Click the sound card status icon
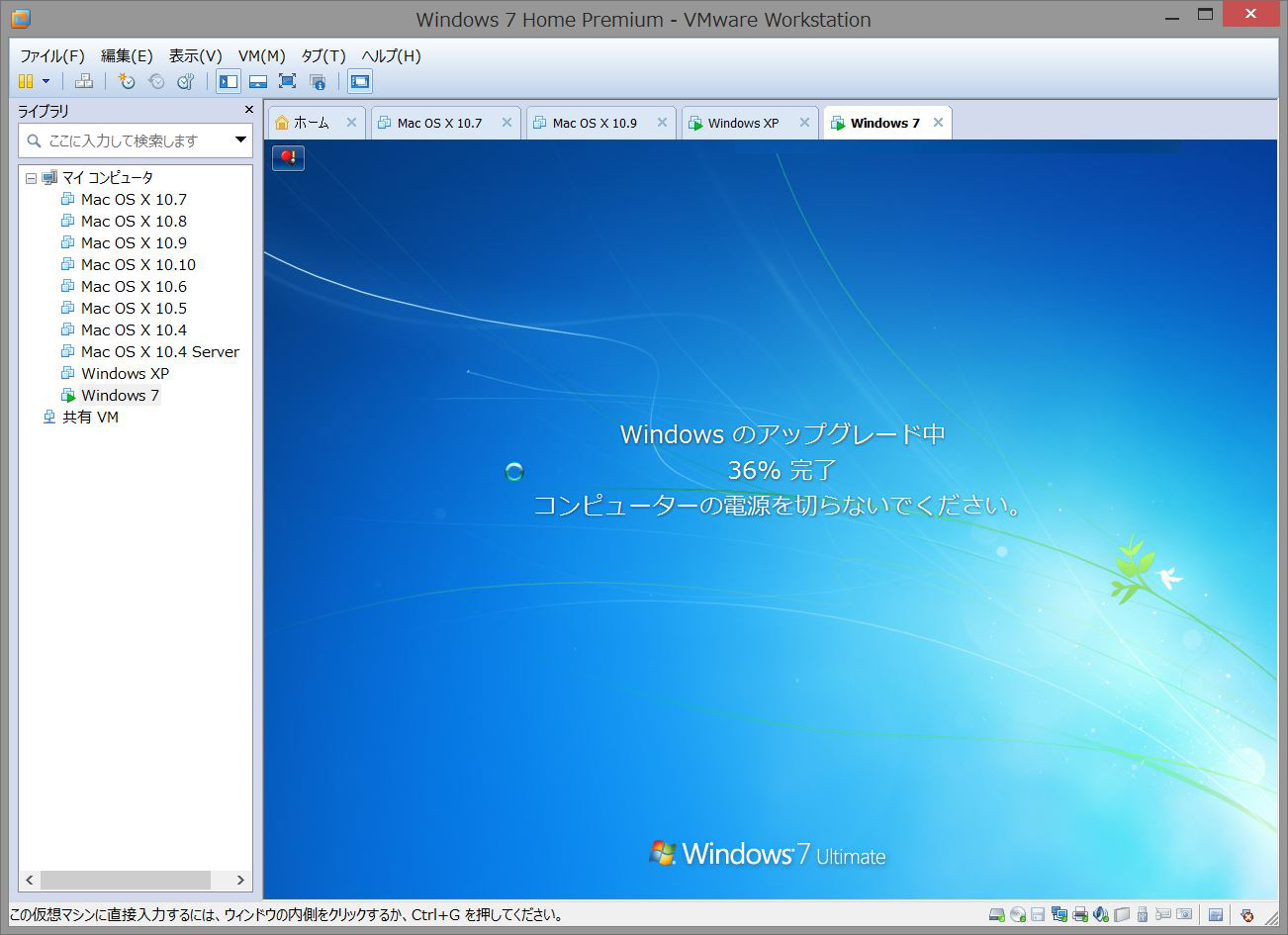Image resolution: width=1288 pixels, height=935 pixels. [x=1100, y=915]
